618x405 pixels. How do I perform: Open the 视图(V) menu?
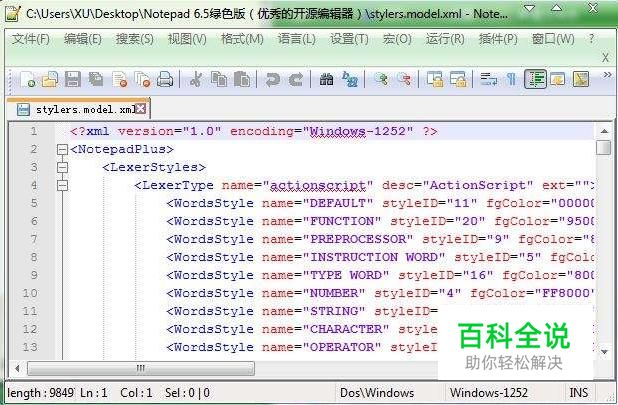point(187,39)
